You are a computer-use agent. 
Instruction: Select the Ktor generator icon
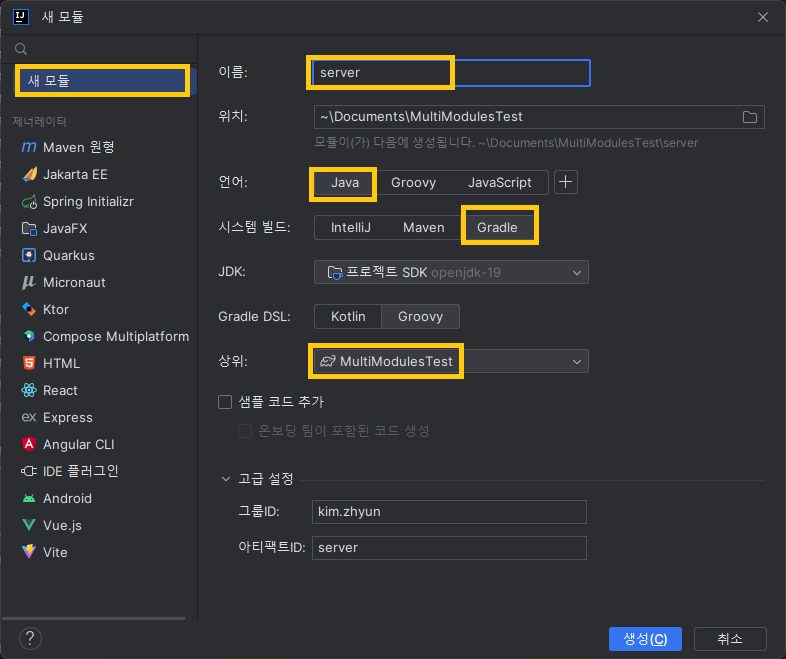click(29, 309)
